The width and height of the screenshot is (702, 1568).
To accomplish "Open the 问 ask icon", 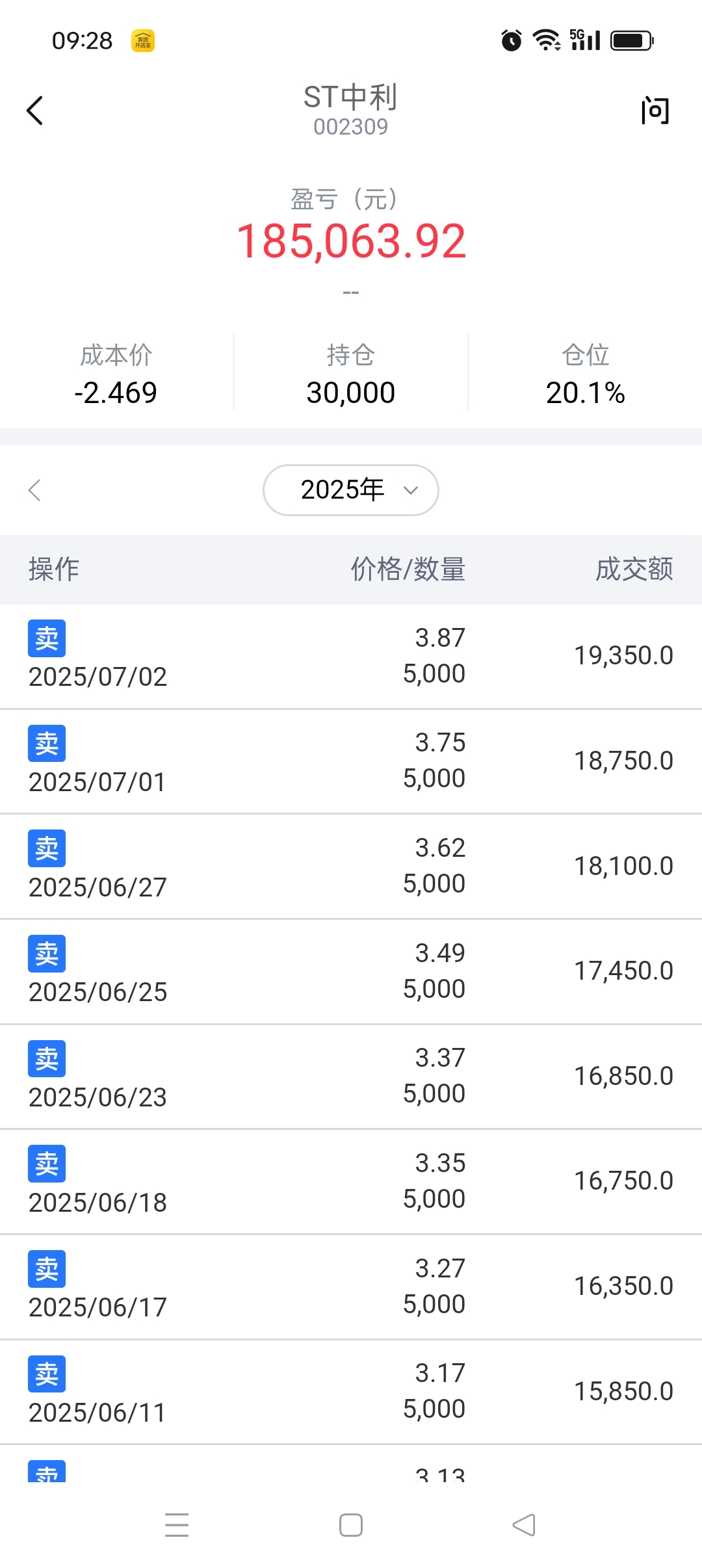I will click(x=655, y=111).
